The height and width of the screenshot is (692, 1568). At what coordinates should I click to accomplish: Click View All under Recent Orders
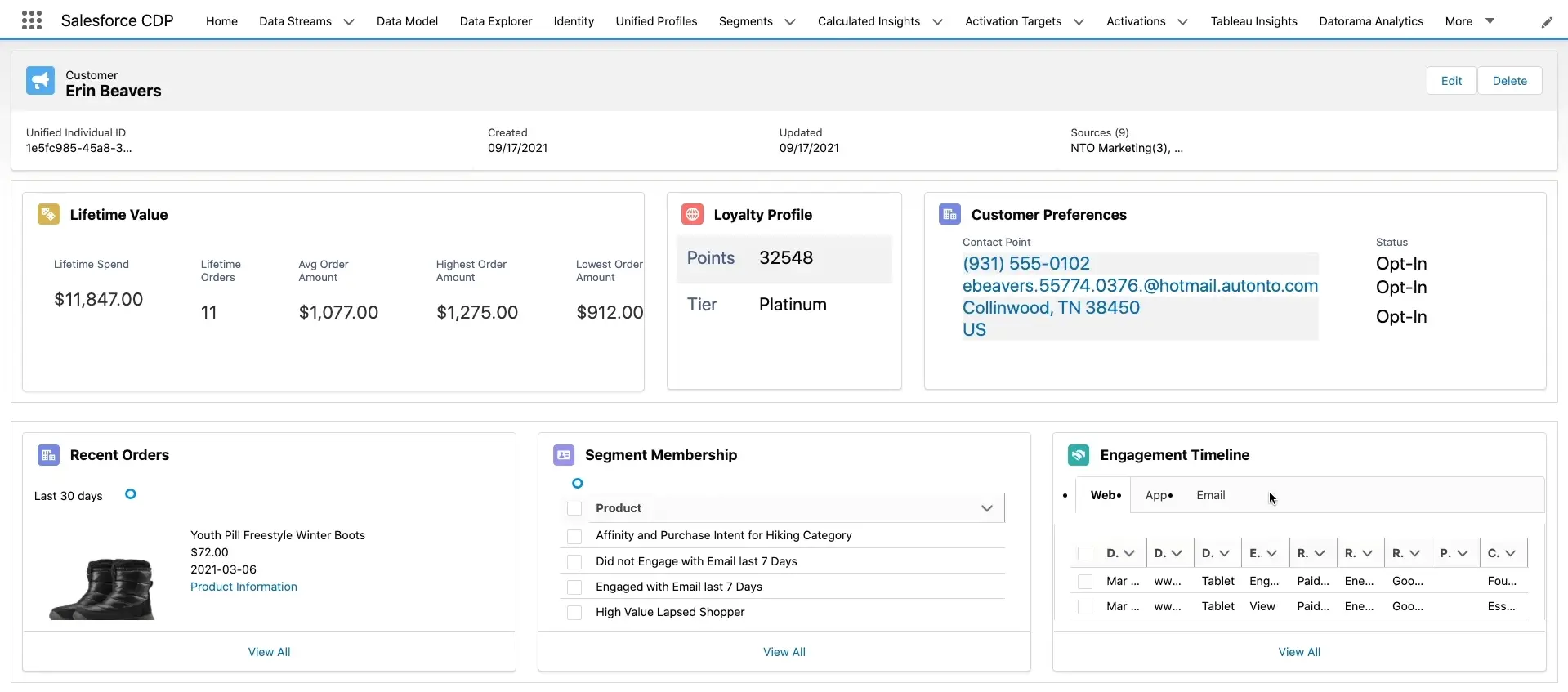pos(269,652)
